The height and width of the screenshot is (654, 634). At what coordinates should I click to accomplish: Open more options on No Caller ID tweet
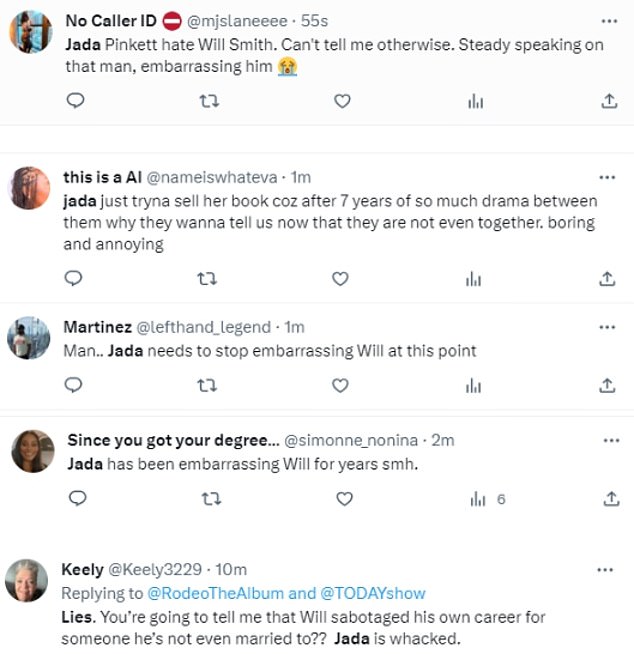click(607, 20)
